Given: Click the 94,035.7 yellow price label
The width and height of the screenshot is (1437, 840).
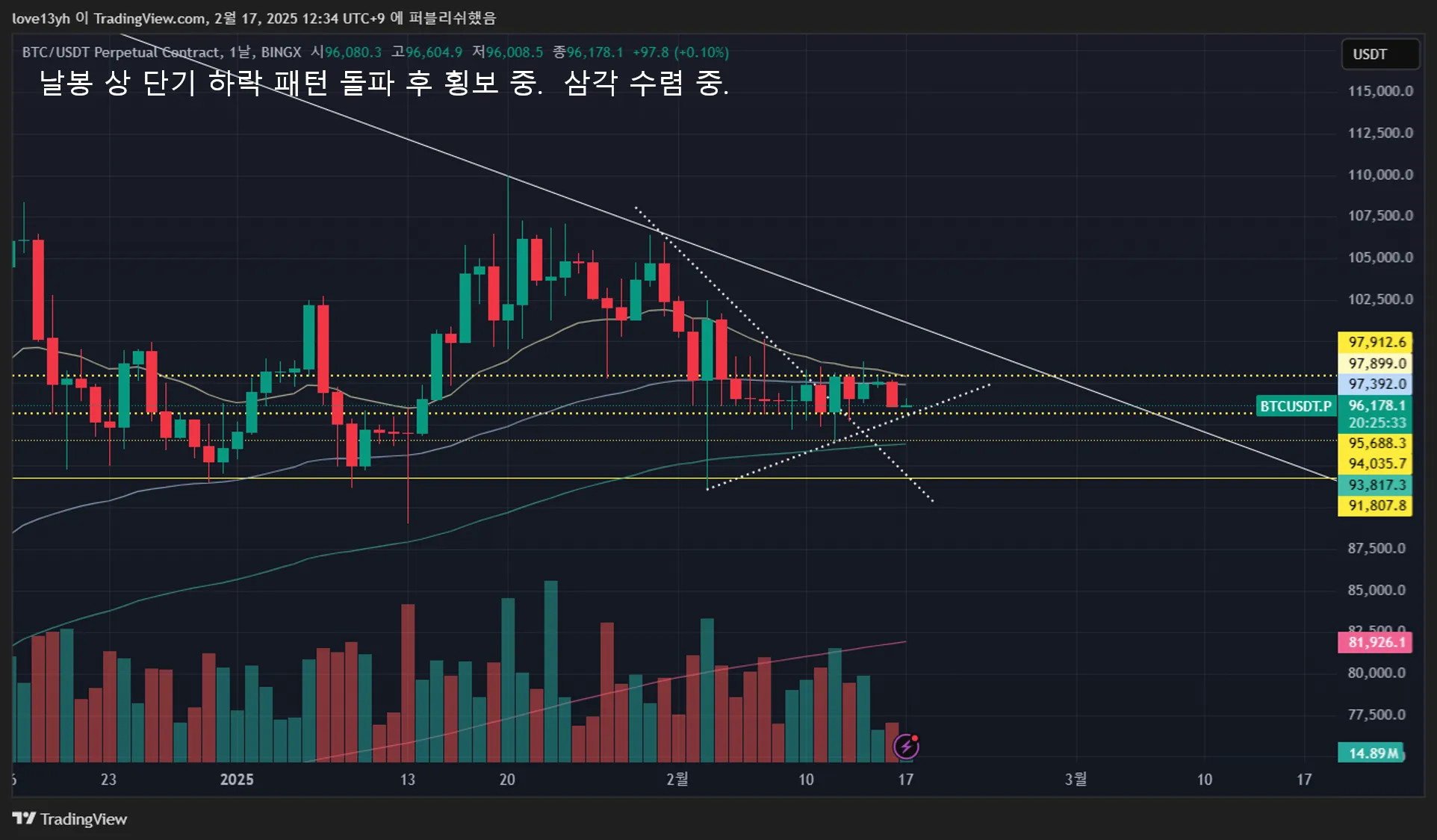Looking at the screenshot, I should coord(1375,464).
